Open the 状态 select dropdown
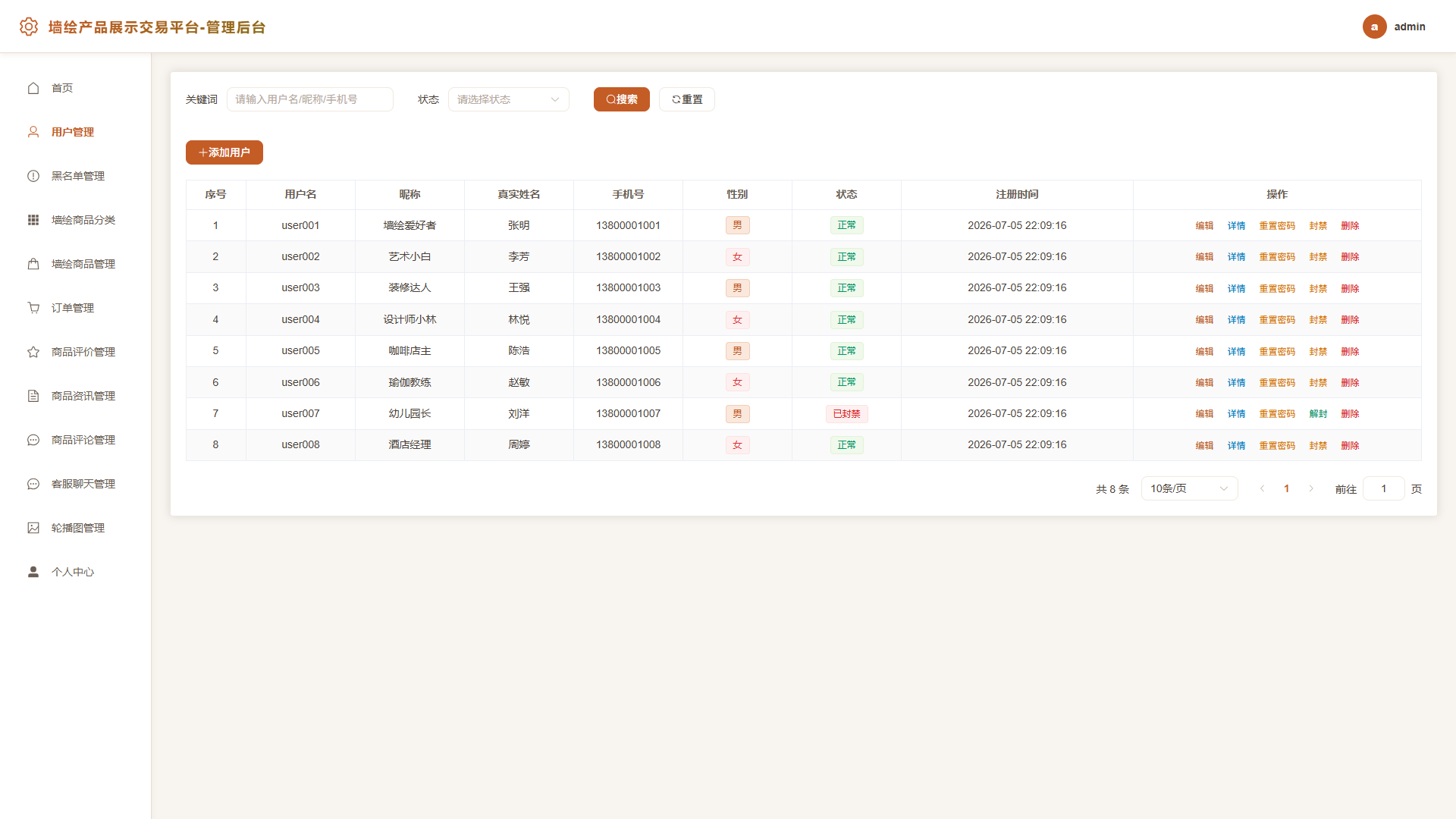 pos(508,99)
